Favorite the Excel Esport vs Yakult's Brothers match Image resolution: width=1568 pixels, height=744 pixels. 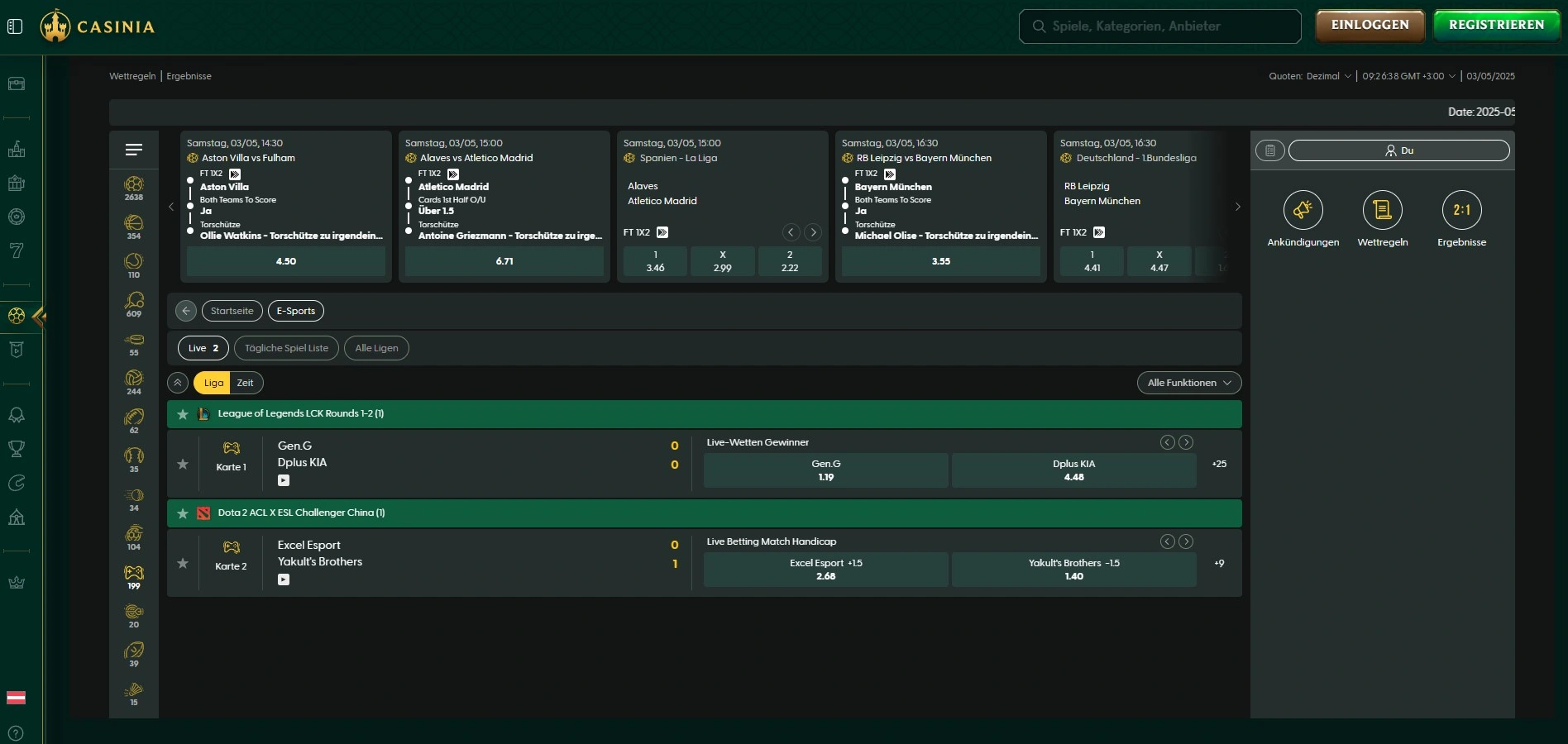pos(183,563)
